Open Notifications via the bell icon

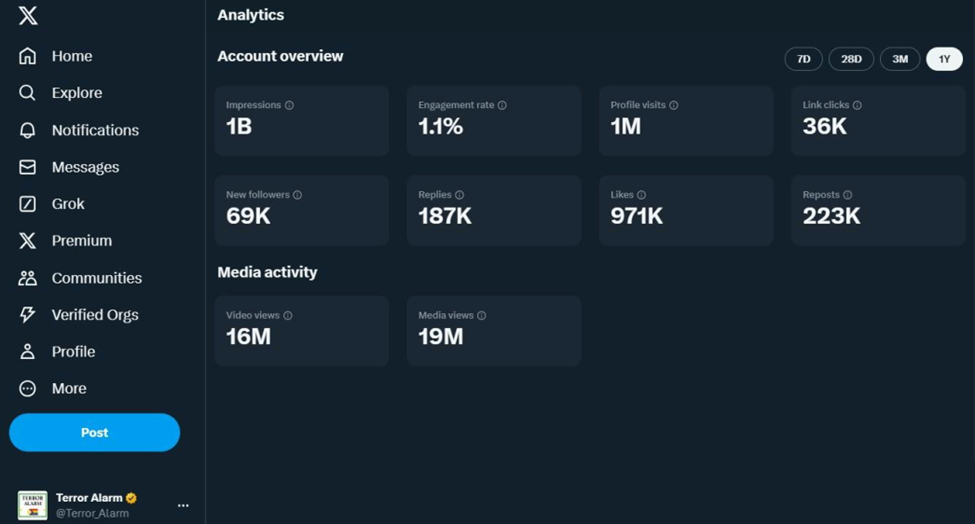coord(28,130)
